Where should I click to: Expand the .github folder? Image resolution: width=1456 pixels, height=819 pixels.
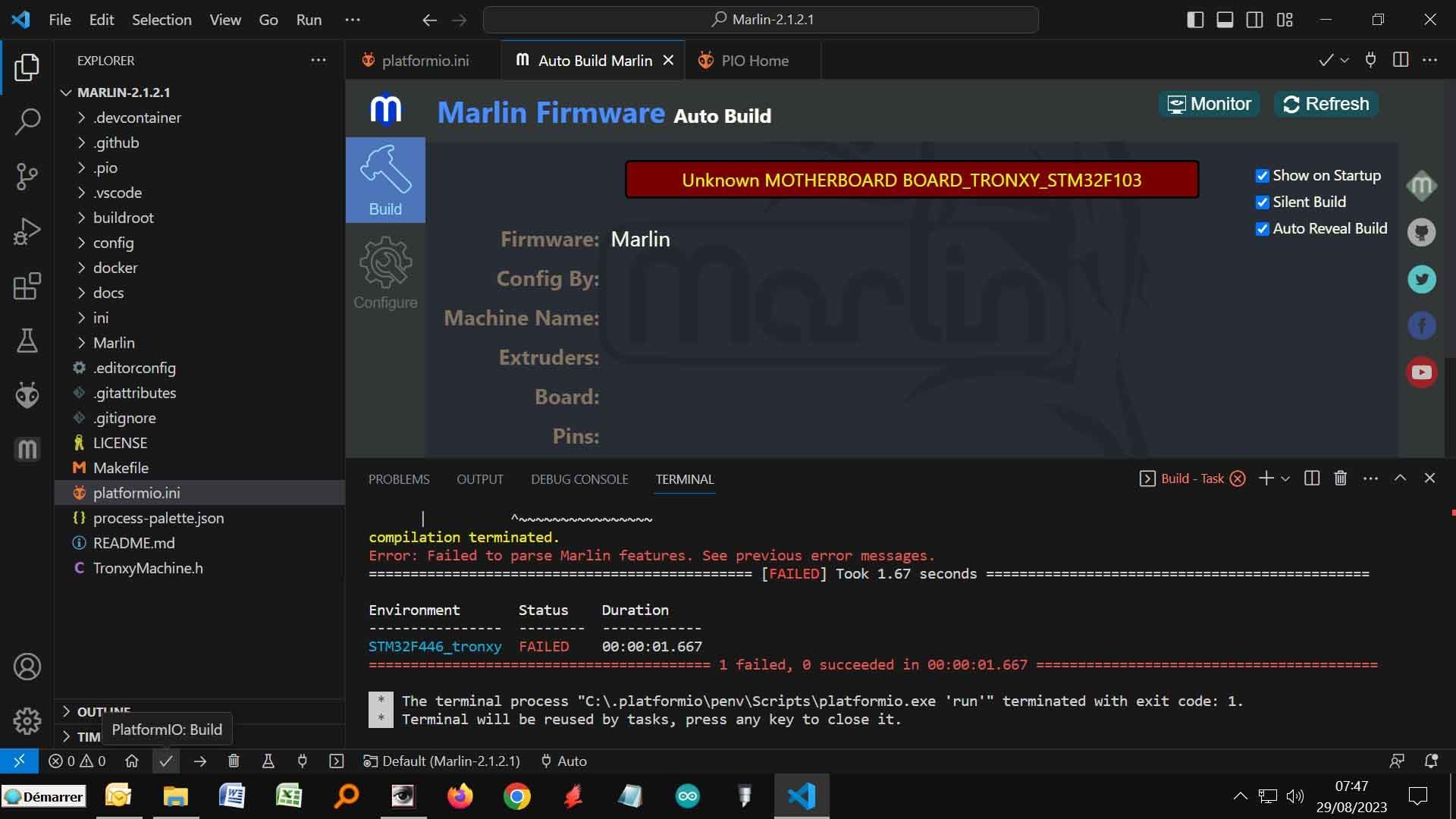(x=199, y=143)
